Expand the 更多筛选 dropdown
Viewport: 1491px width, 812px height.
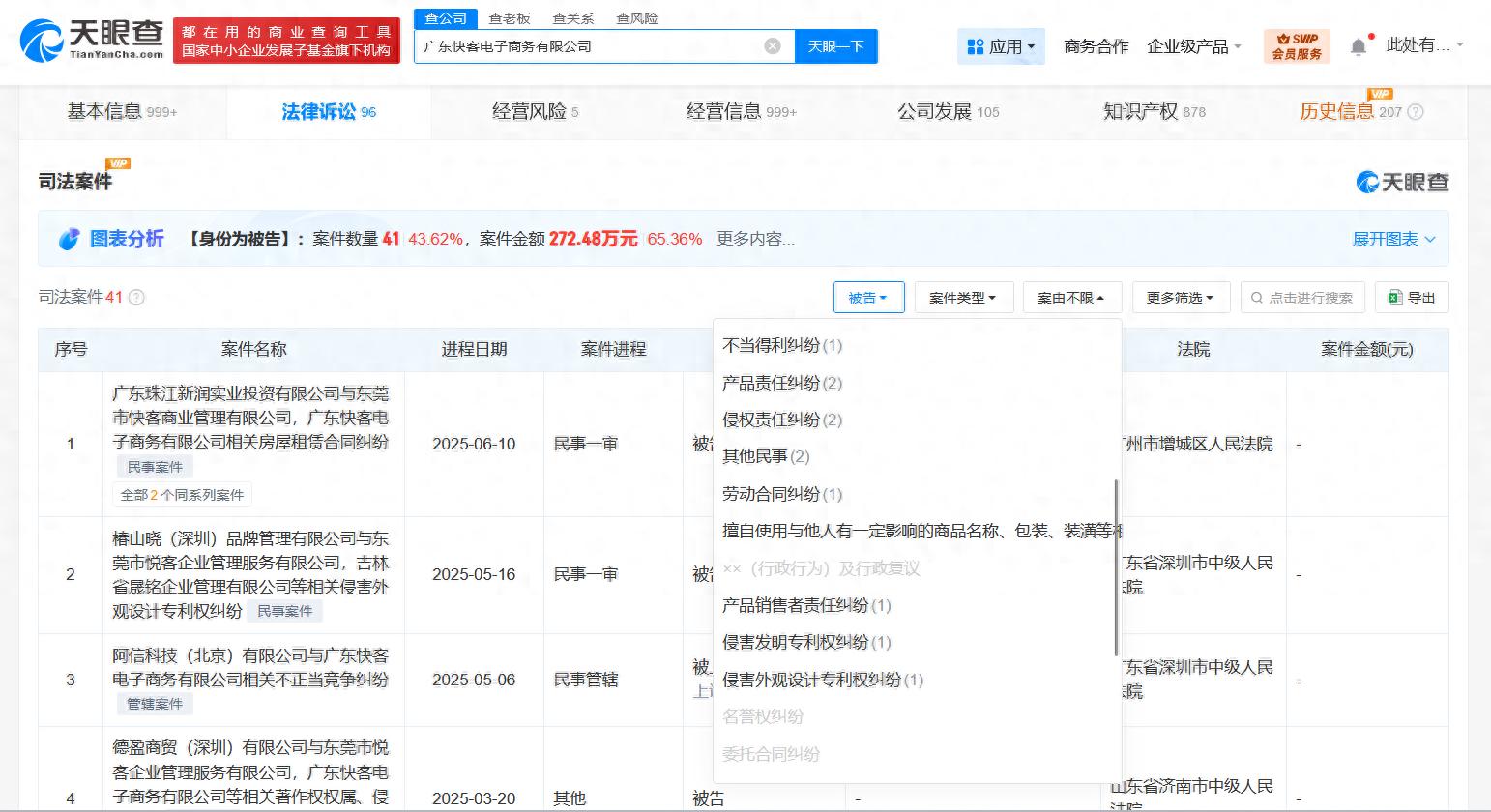pyautogui.click(x=1179, y=298)
